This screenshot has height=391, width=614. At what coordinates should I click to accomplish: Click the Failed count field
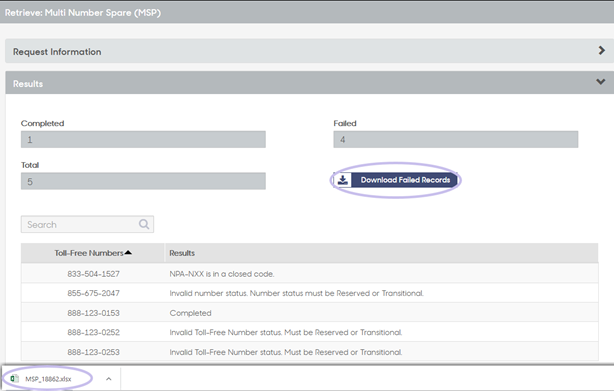[455, 139]
